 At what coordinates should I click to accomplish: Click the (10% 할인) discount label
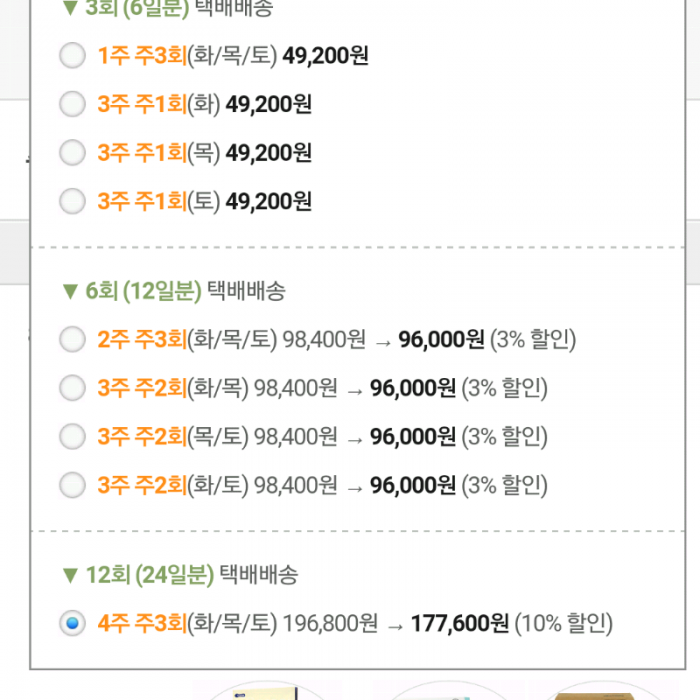563,625
